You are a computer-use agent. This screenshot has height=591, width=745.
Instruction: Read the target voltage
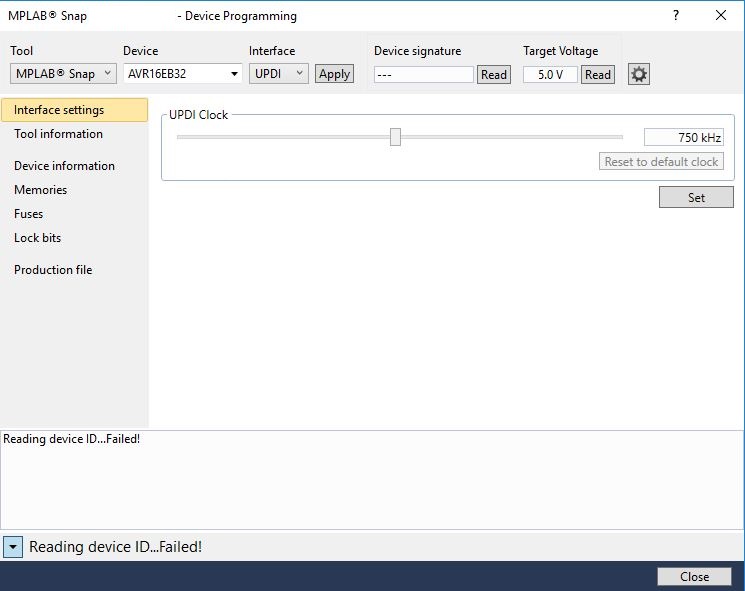[x=598, y=75]
